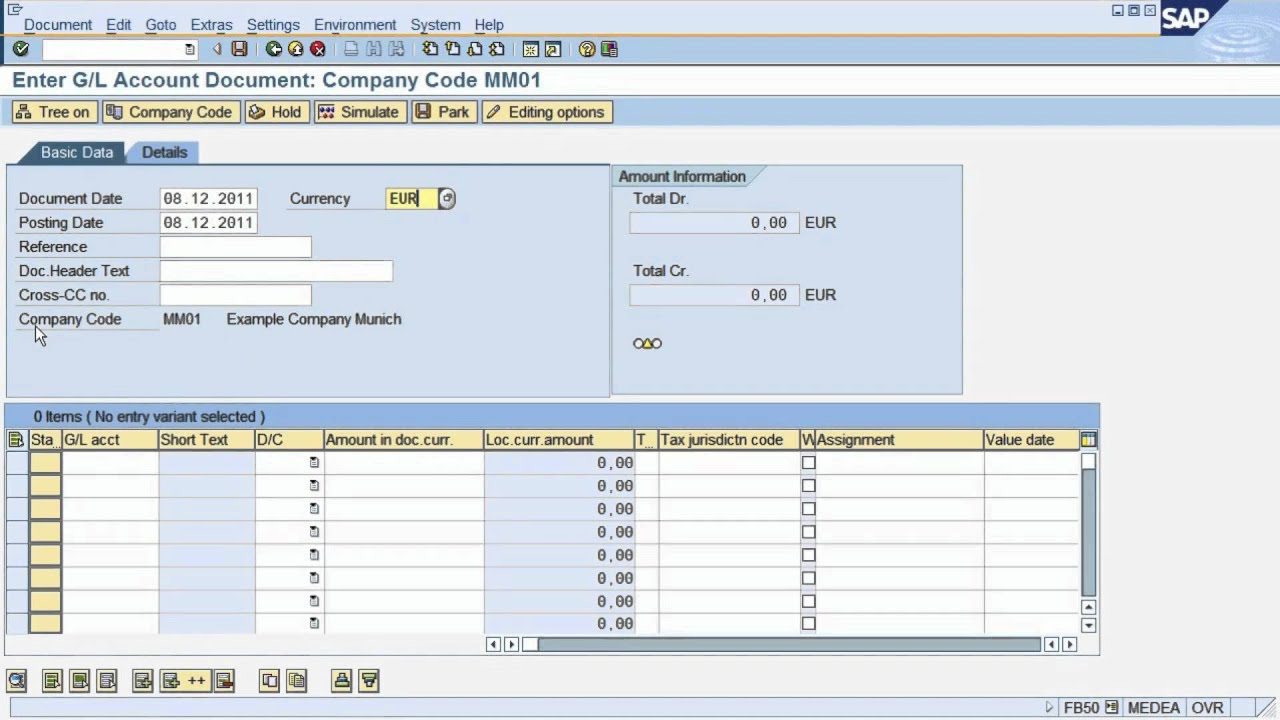Screen dimensions: 1280x720
Task: Switch to the Details tab
Action: click(164, 152)
